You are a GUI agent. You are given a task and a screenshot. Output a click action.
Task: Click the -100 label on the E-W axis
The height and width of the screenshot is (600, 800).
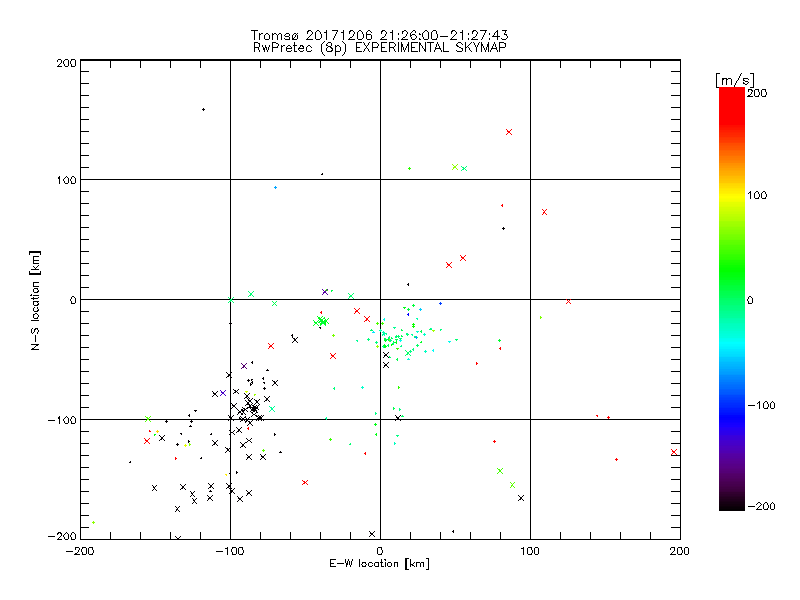(x=230, y=551)
